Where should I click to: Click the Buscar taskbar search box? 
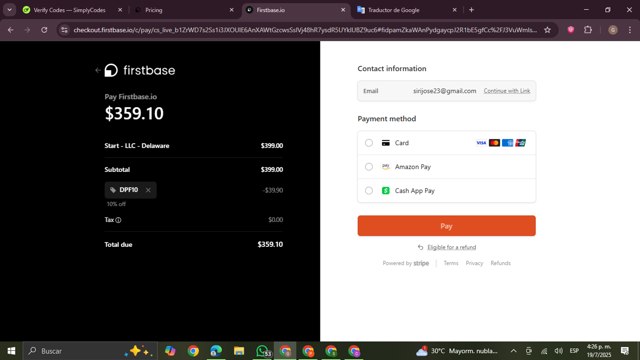click(91, 351)
